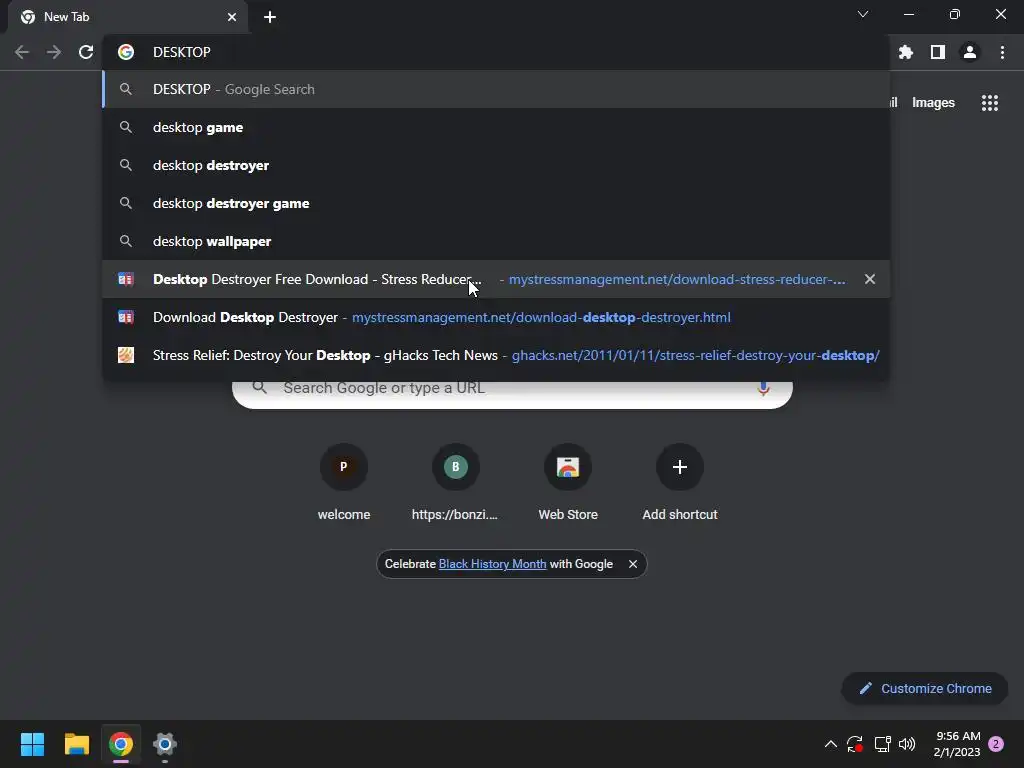1024x768 pixels.
Task: Open the Black History Month link
Action: pos(492,564)
